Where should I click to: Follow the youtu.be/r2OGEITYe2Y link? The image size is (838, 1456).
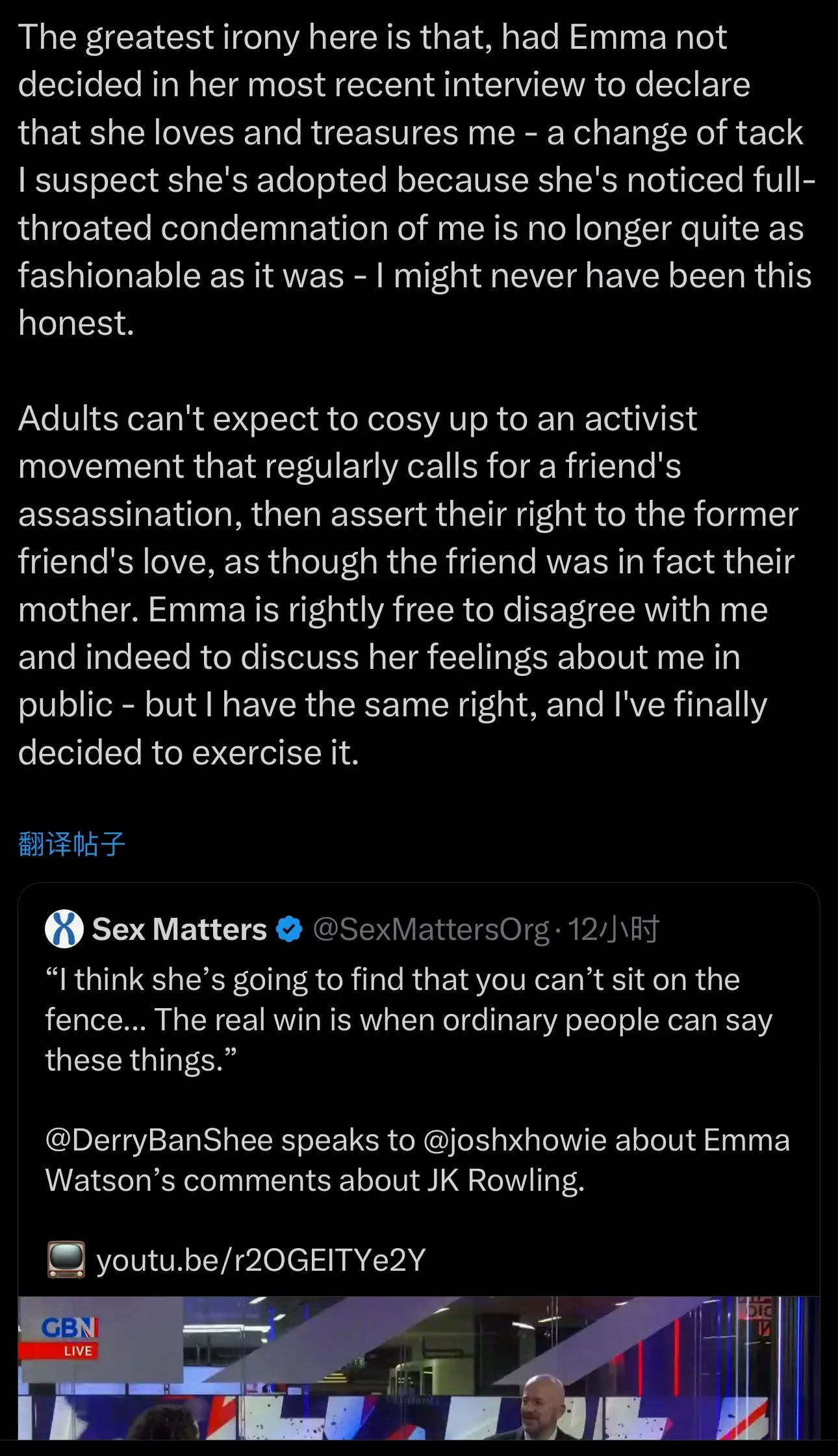coord(260,1260)
